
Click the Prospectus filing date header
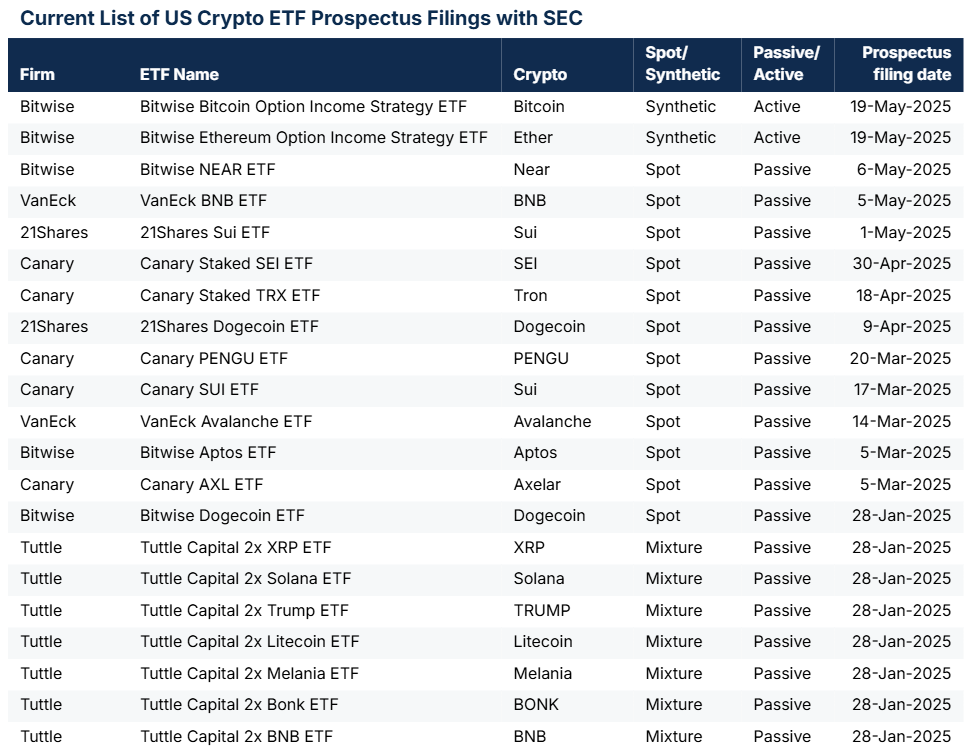pyautogui.click(x=906, y=64)
